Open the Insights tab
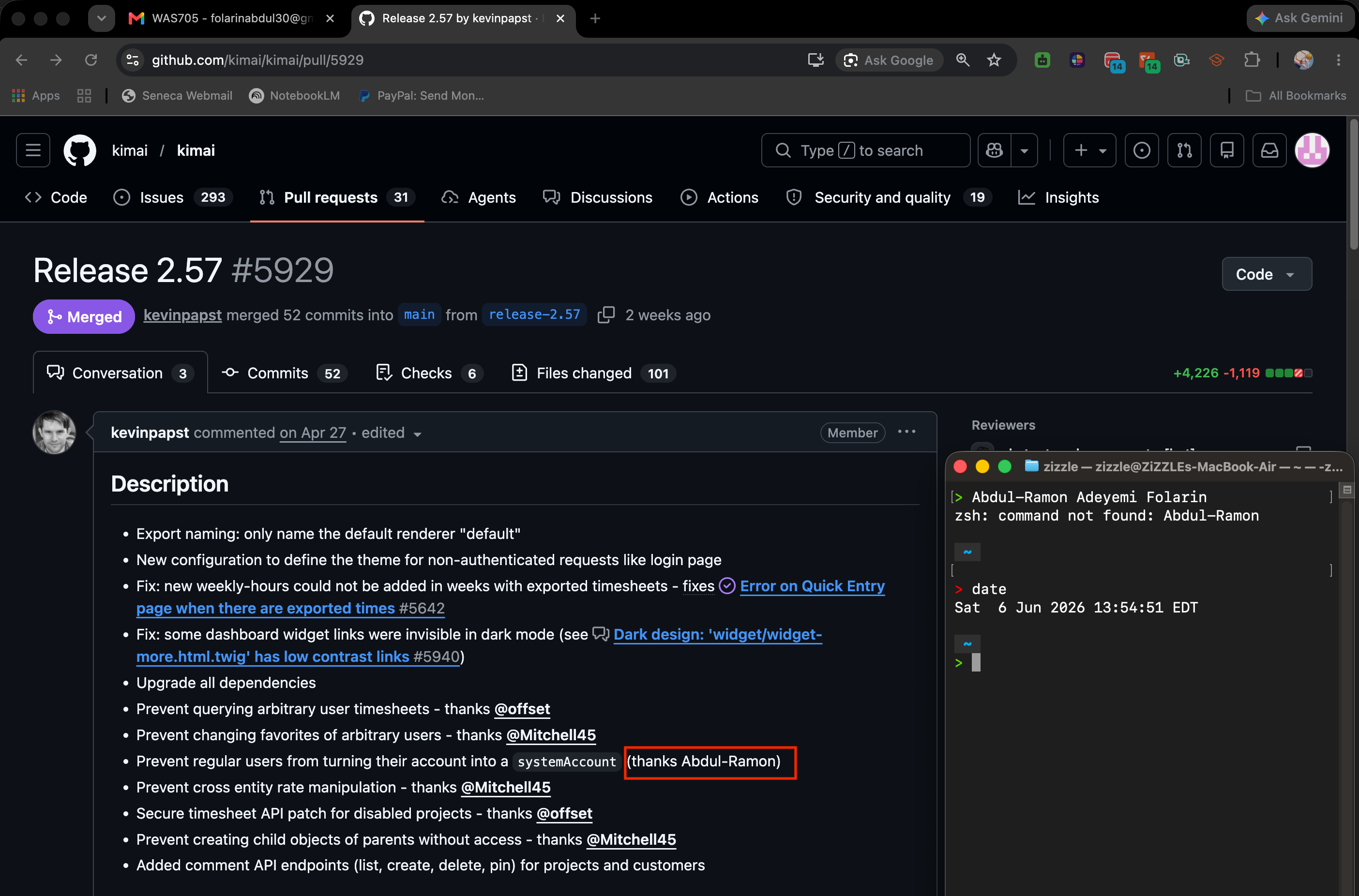The height and width of the screenshot is (896, 1359). click(x=1058, y=197)
